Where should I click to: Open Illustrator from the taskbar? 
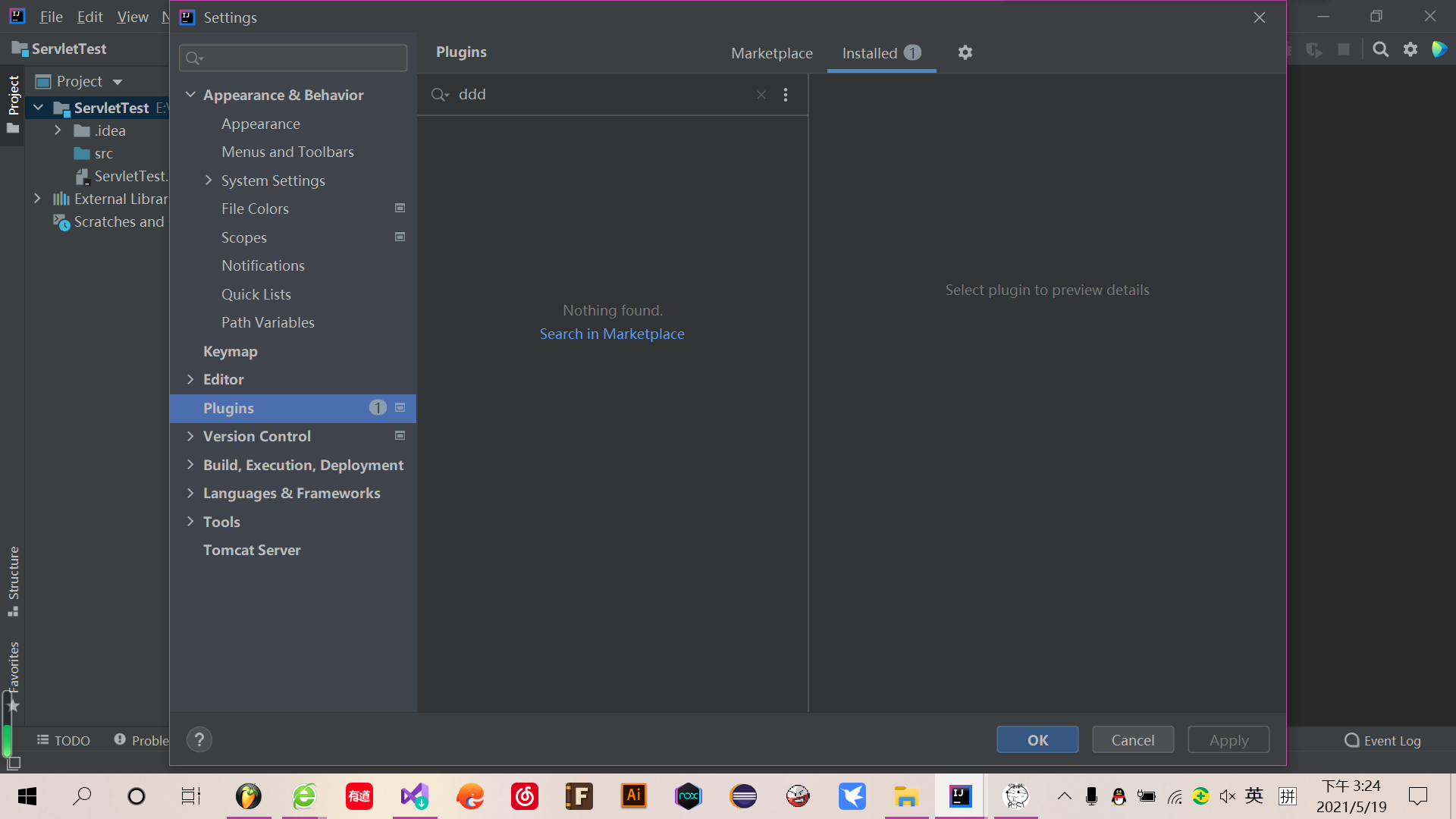[633, 796]
